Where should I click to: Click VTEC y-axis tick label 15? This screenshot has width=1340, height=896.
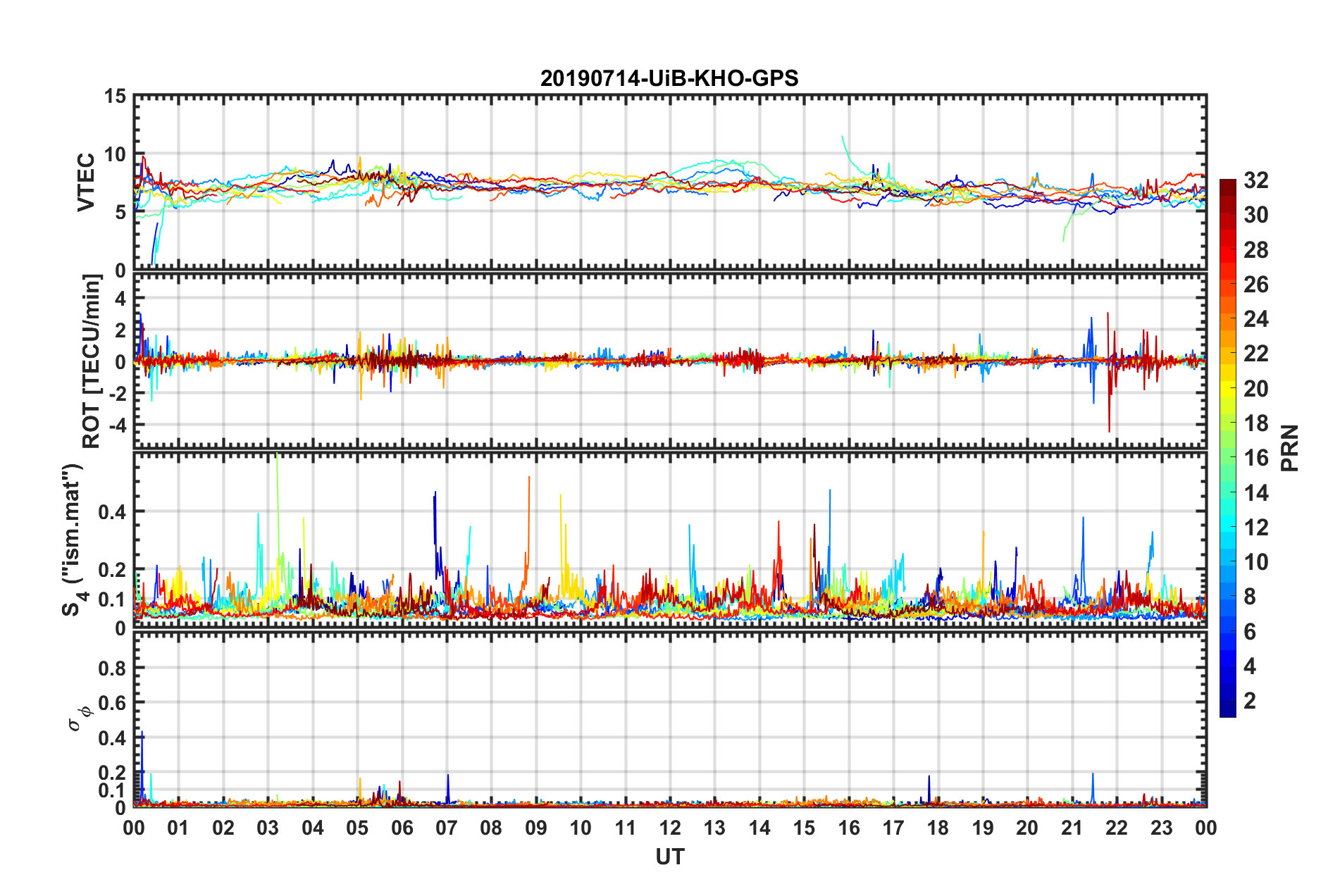tap(115, 97)
